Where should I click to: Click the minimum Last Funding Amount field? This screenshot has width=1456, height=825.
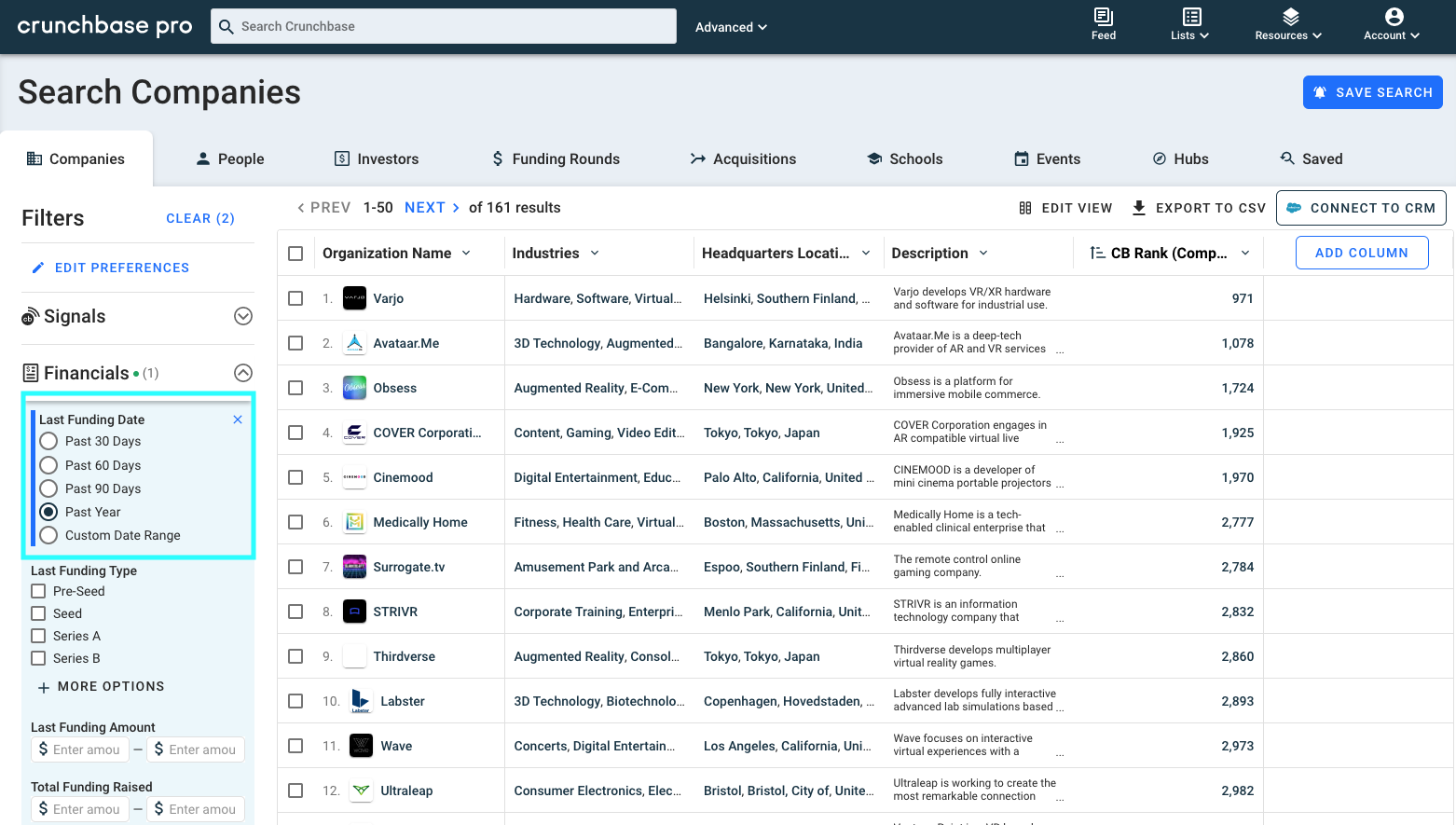click(80, 749)
